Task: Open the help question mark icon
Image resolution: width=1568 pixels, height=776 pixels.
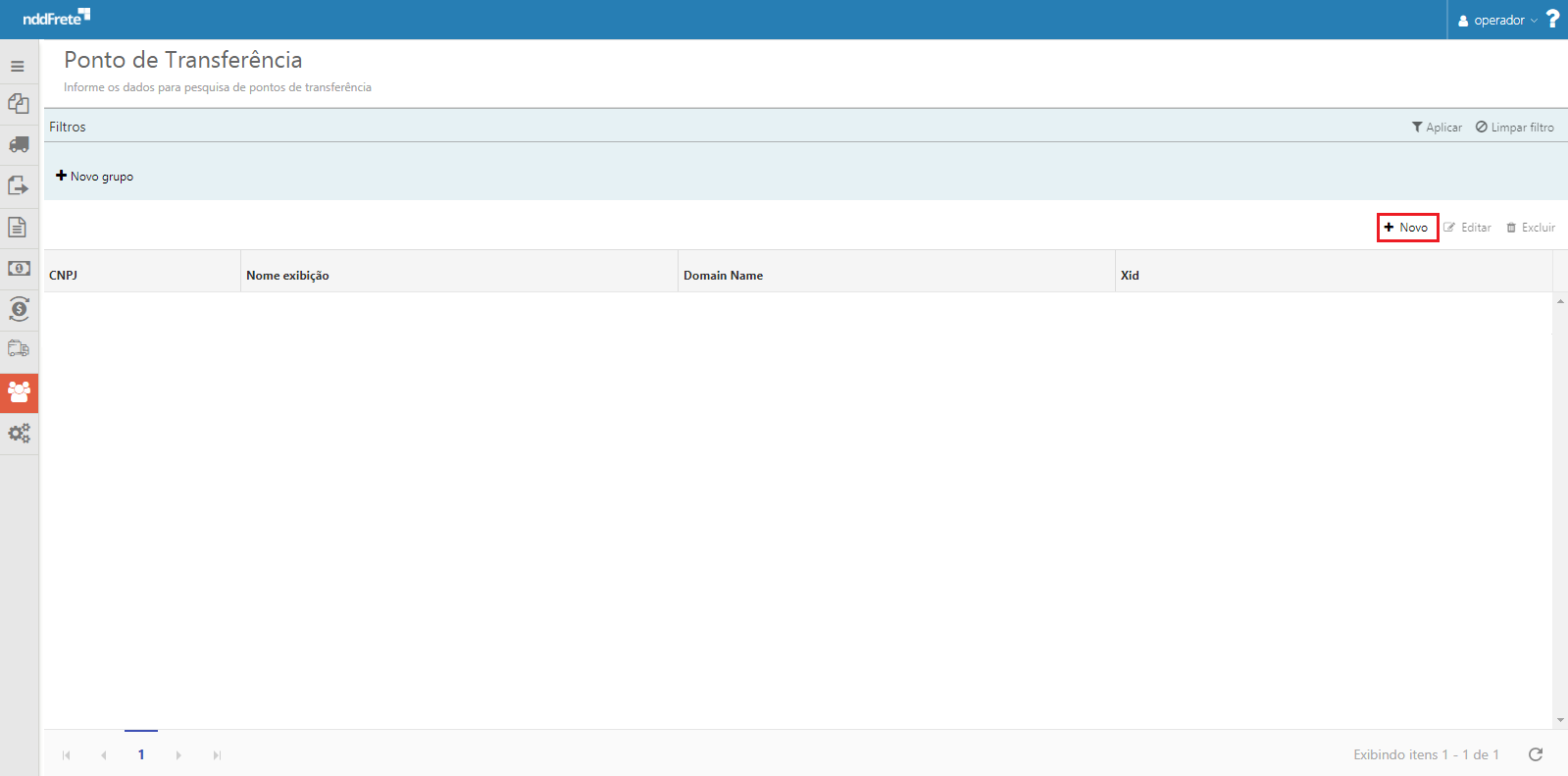Action: (1552, 20)
